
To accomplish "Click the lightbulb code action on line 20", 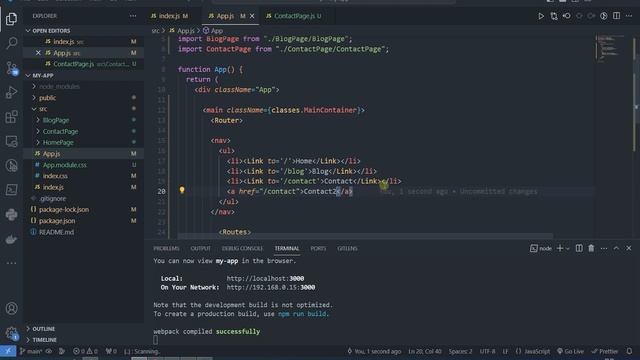I will coord(182,190).
